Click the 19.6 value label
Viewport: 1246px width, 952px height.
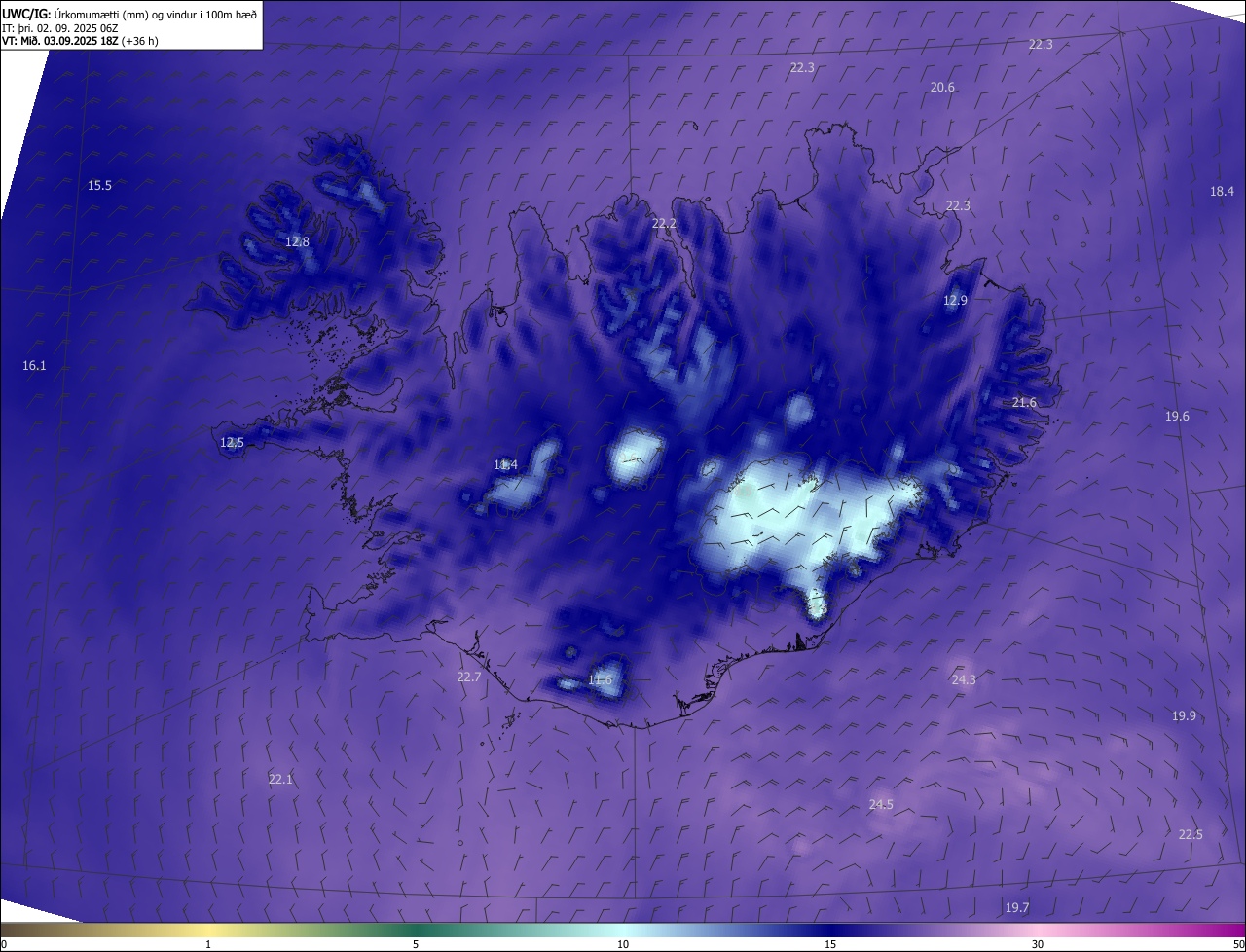click(1177, 417)
